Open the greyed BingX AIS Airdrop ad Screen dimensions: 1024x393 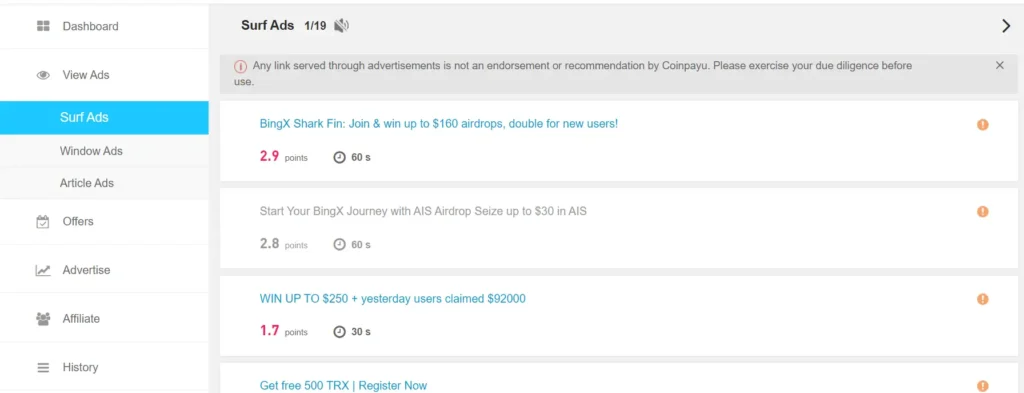click(x=423, y=211)
